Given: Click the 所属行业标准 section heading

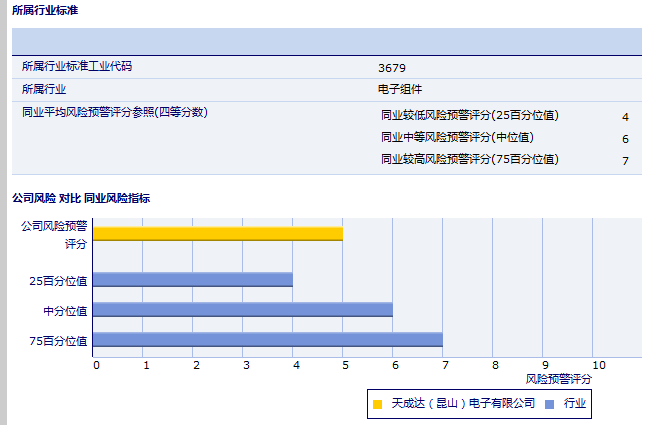Looking at the screenshot, I should pos(45,10).
